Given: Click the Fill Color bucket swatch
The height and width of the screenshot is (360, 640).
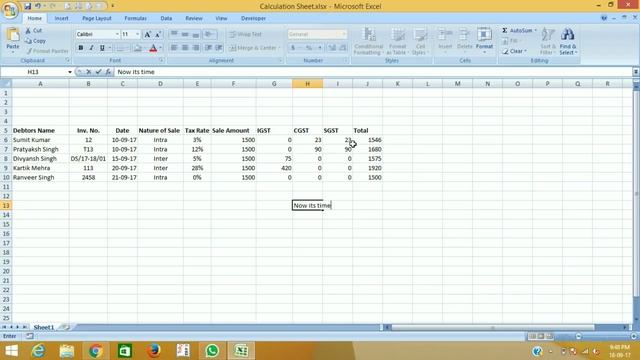Looking at the screenshot, I should click(x=138, y=48).
